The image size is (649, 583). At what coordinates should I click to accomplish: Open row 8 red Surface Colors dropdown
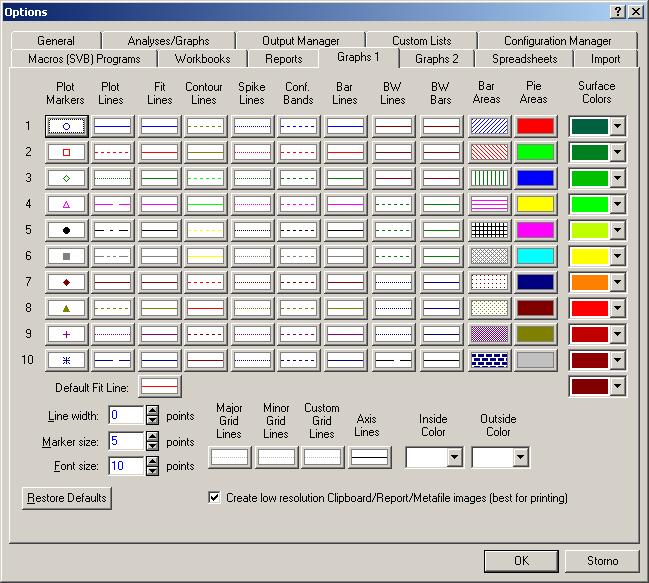click(618, 308)
